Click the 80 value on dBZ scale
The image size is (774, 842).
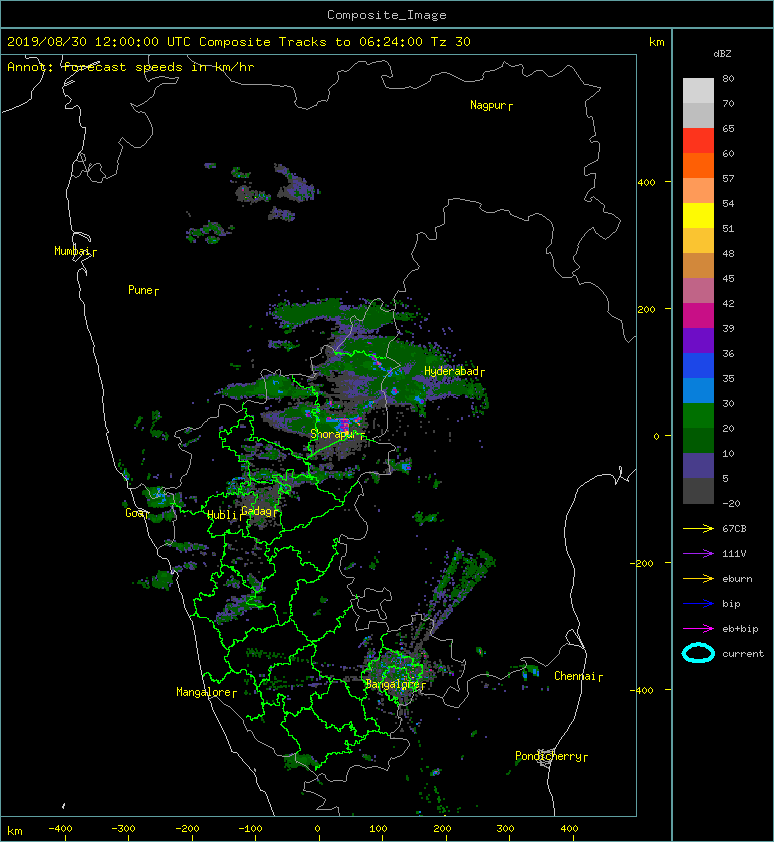(x=728, y=78)
